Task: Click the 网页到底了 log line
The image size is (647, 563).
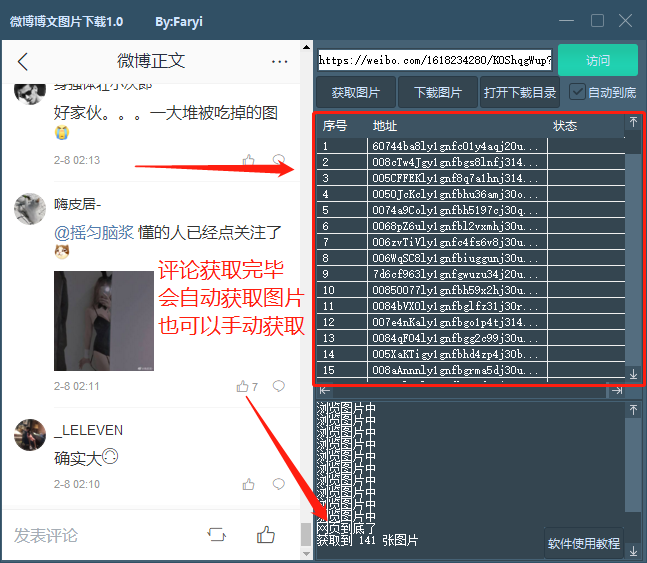Action: click(x=346, y=528)
